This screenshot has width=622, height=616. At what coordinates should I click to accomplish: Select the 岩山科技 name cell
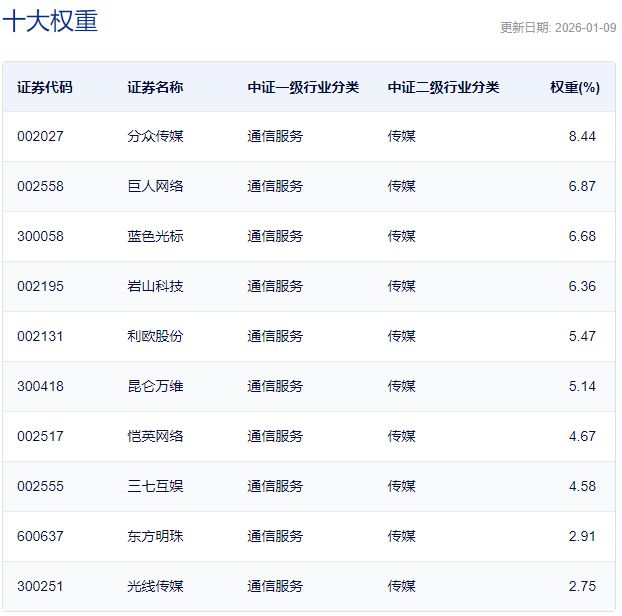pyautogui.click(x=155, y=286)
